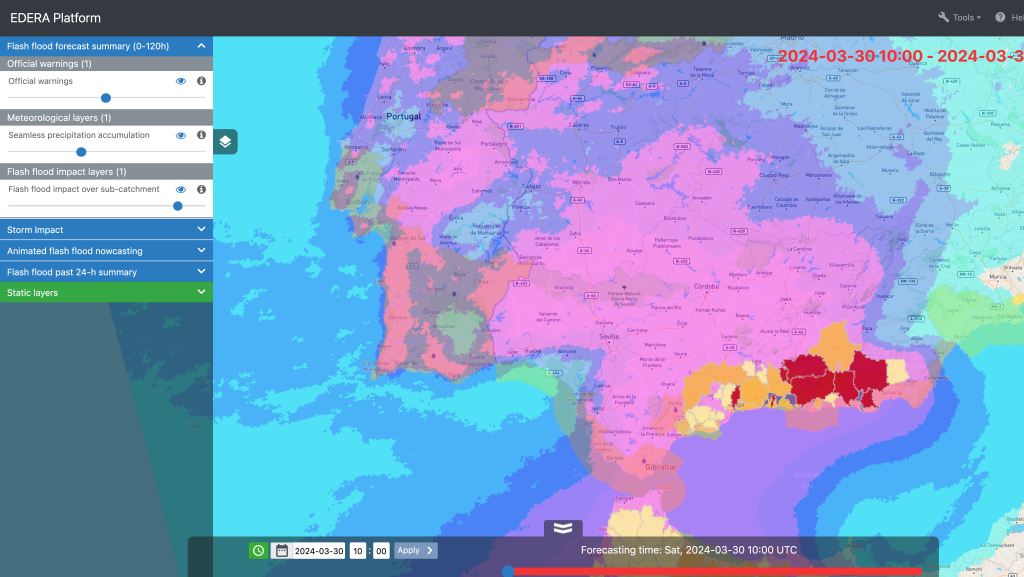Click the hour input field

point(357,550)
